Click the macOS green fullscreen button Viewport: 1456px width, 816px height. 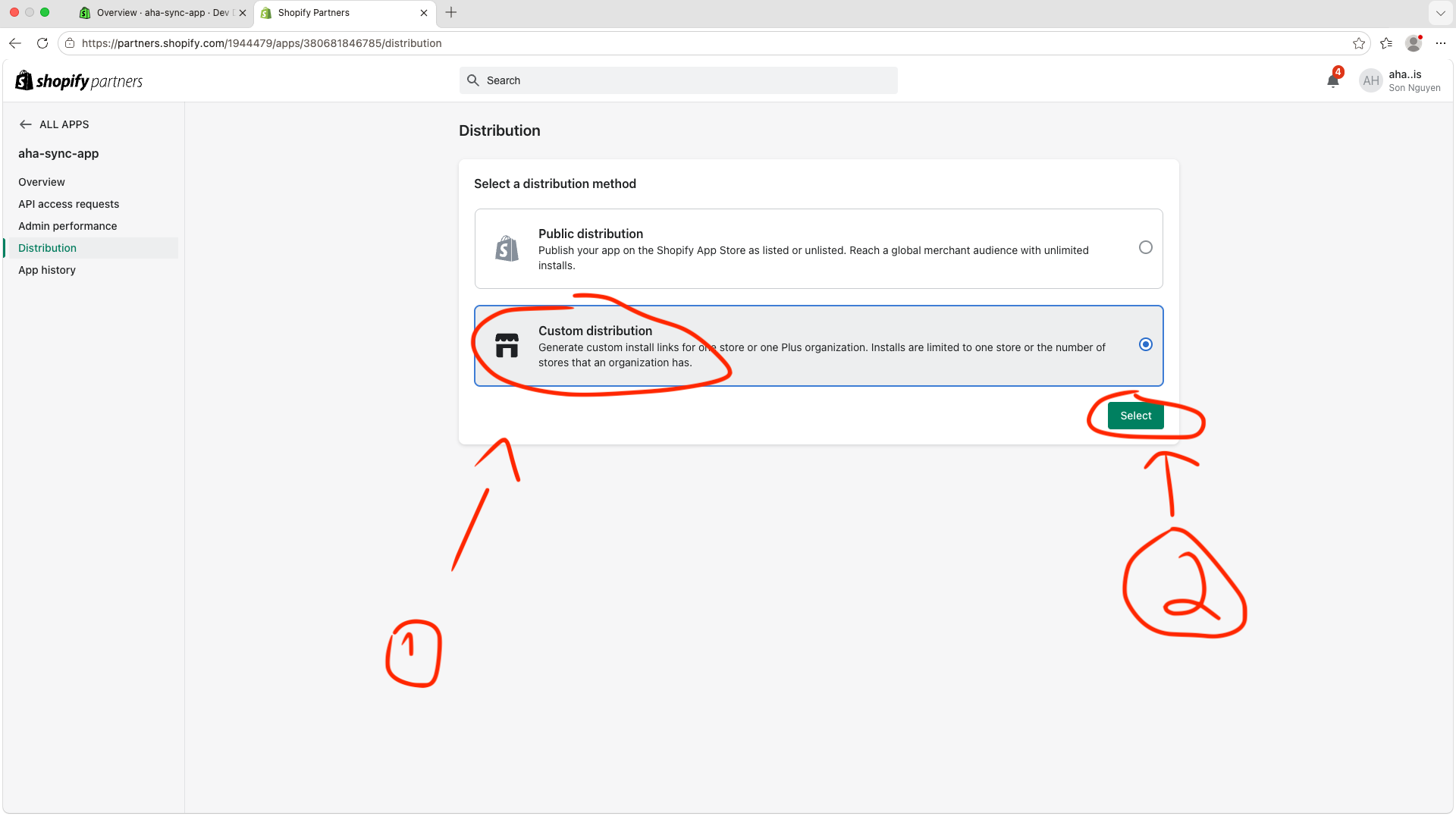point(45,12)
